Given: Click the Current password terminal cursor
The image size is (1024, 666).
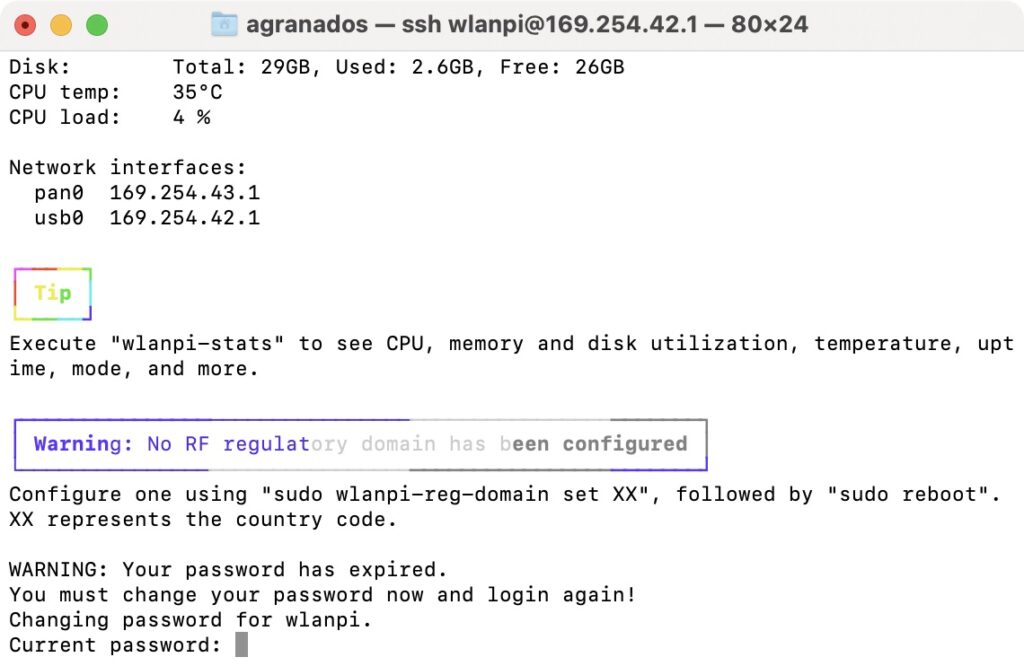Looking at the screenshot, I should [x=240, y=645].
